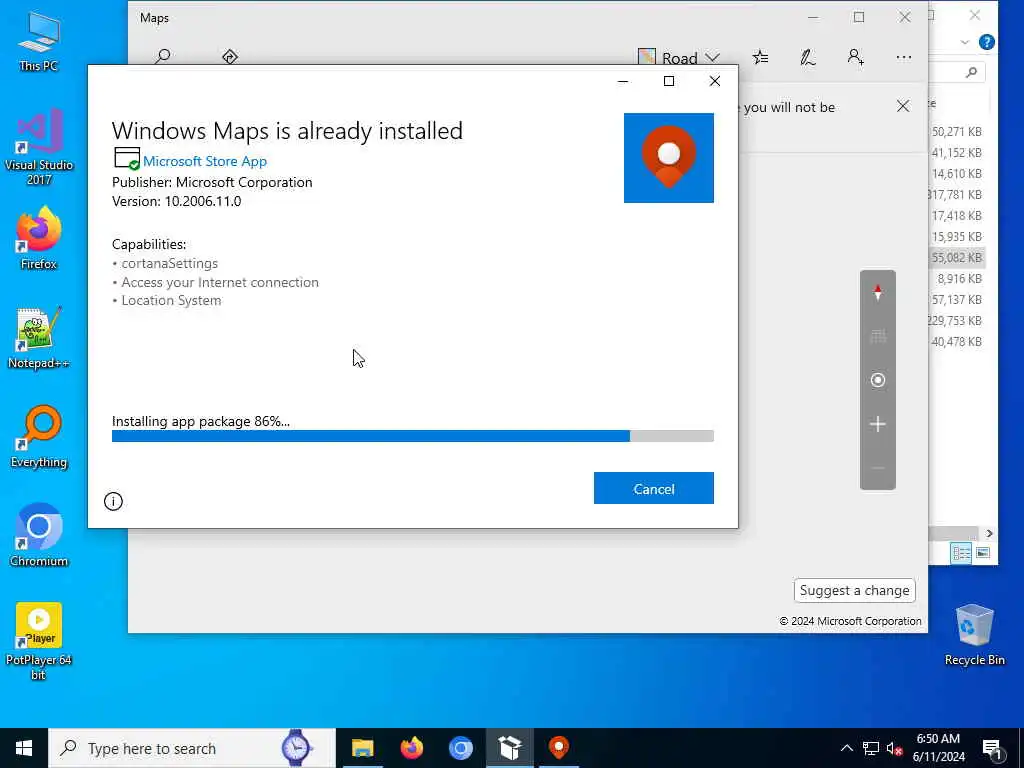This screenshot has width=1024, height=768.
Task: Click the info icon in installer dialog
Action: (x=113, y=501)
